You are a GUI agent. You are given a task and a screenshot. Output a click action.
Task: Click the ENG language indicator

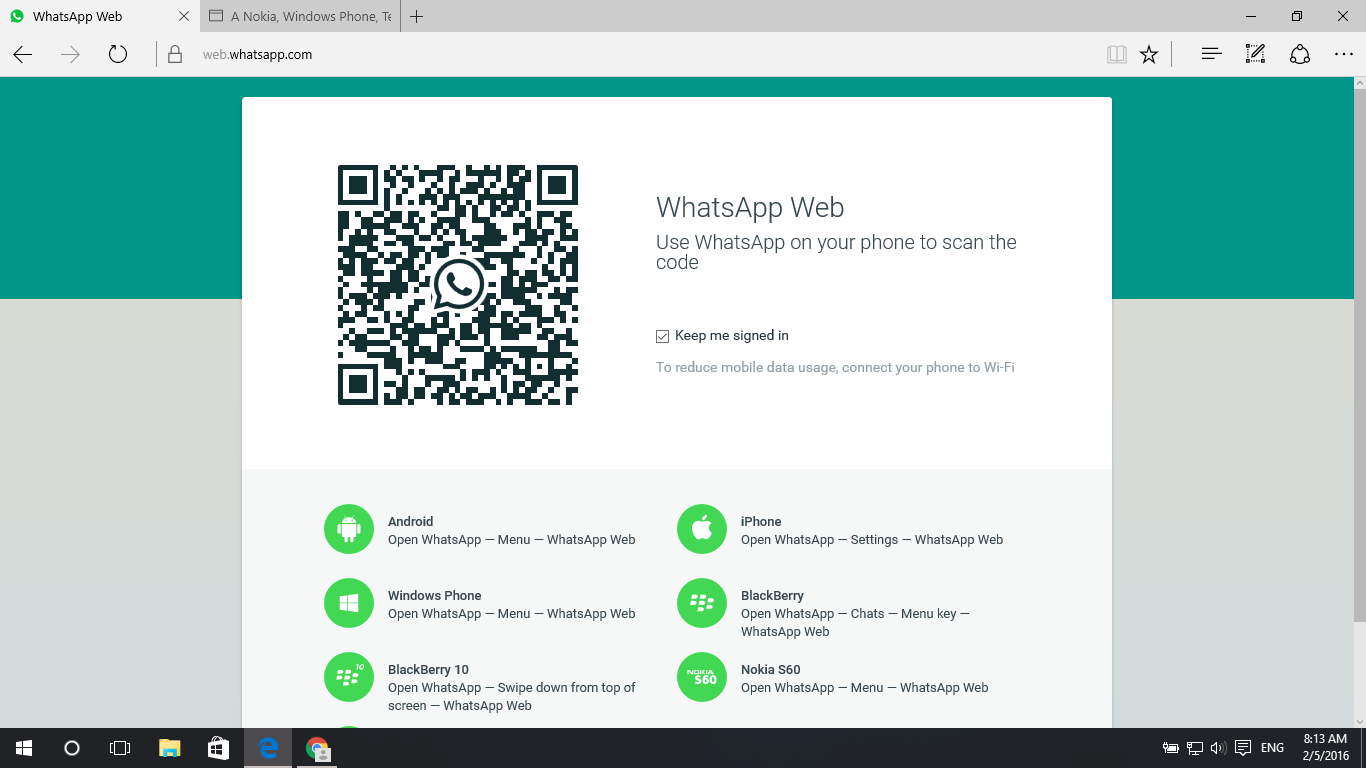pos(1272,748)
